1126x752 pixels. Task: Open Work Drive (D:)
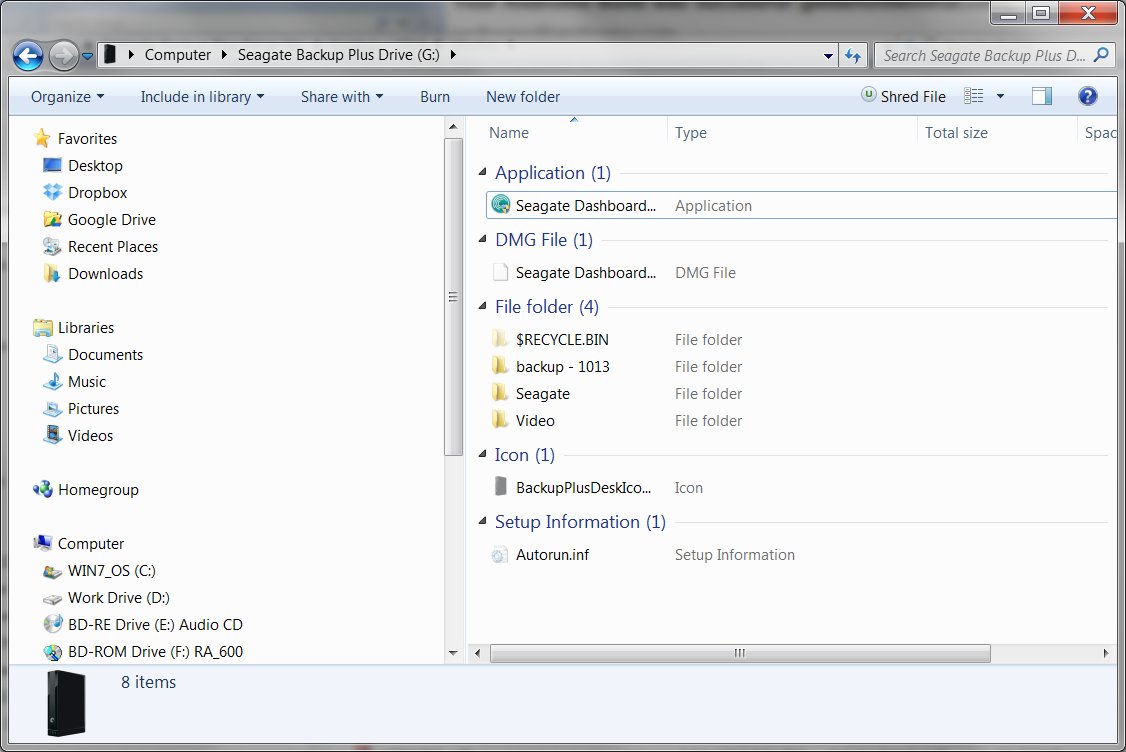pos(107,598)
